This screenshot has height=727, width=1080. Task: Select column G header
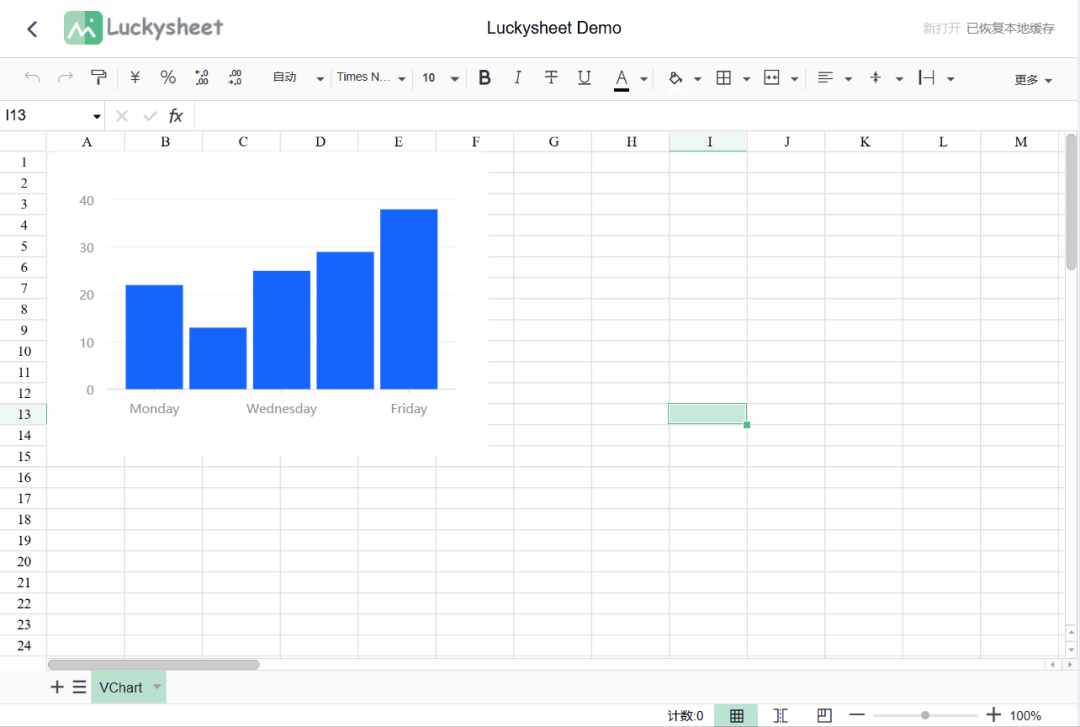553,142
